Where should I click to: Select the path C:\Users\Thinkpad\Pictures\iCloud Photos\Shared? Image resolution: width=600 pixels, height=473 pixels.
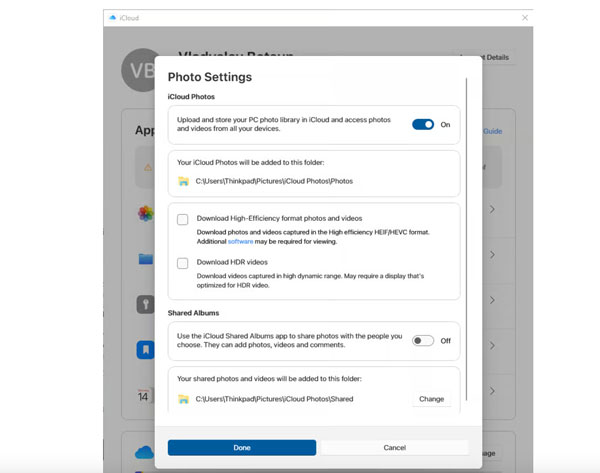pos(274,399)
